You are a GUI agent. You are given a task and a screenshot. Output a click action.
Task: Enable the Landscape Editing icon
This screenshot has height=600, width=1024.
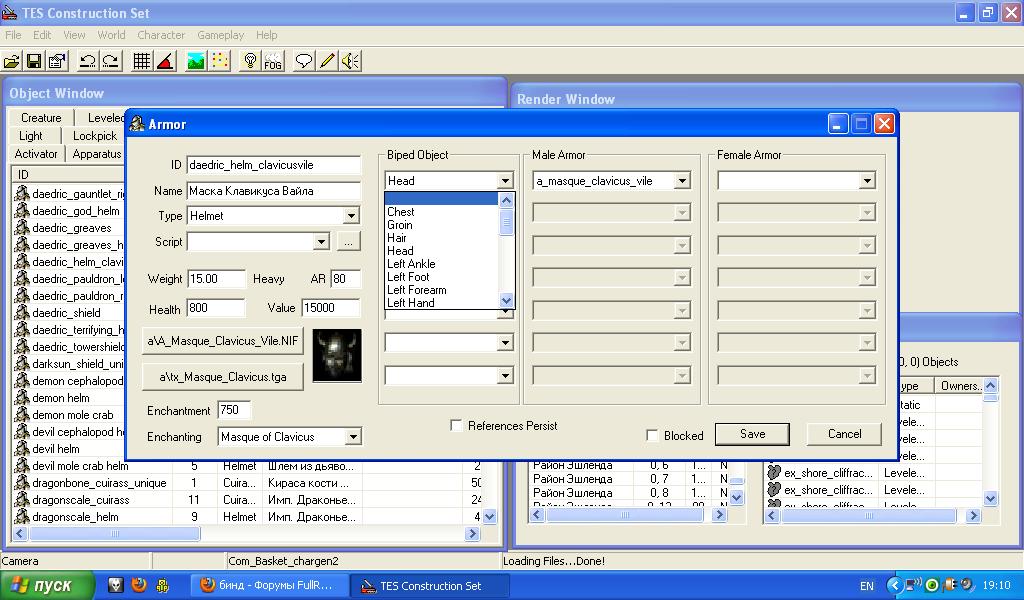pyautogui.click(x=195, y=61)
